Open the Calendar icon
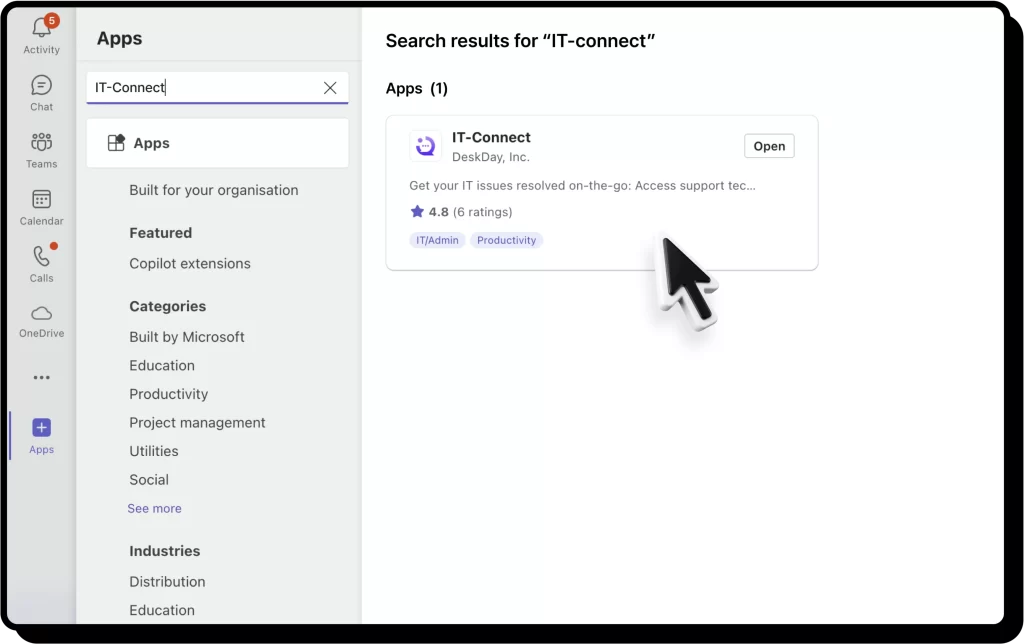 click(41, 200)
